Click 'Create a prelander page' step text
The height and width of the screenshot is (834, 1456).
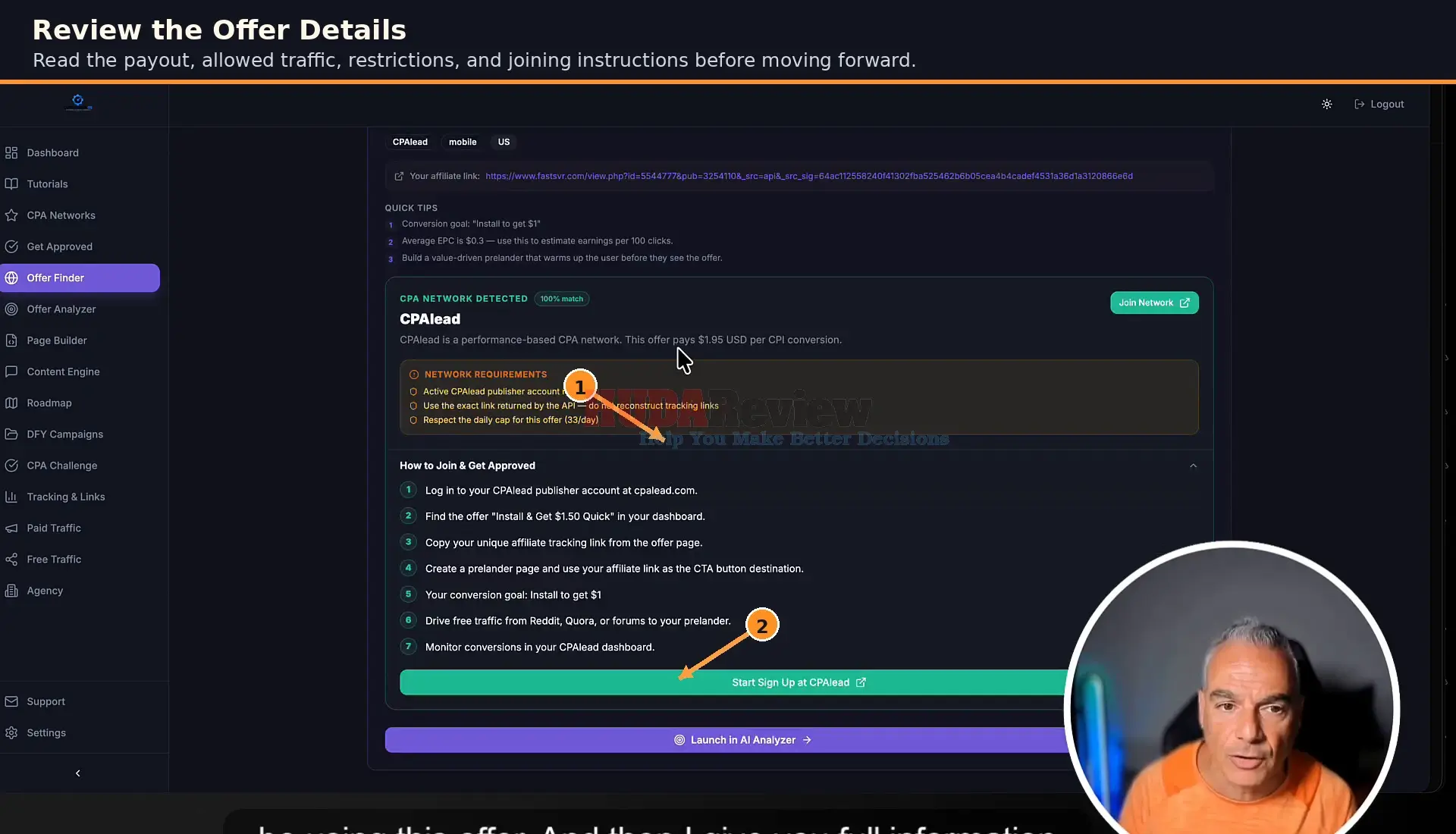pos(614,569)
